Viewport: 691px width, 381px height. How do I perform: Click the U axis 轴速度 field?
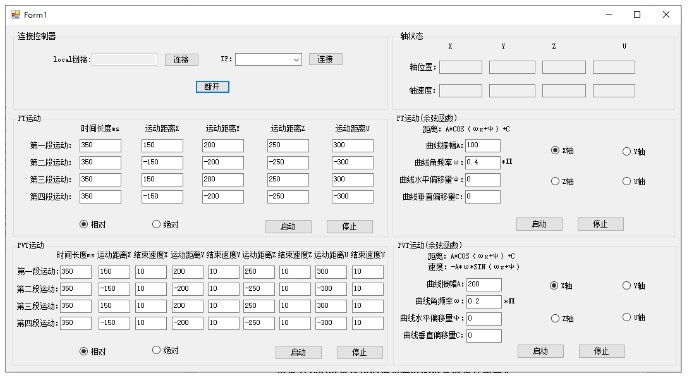point(614,91)
